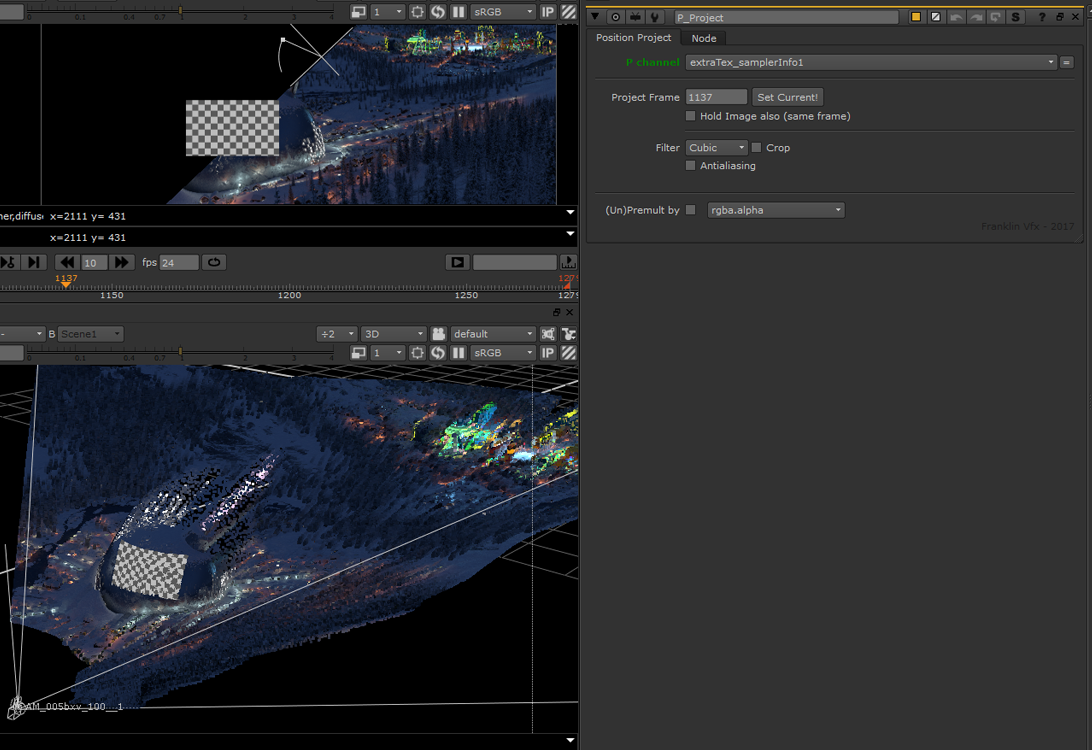
Task: Click the fps input field showing 24
Action: coord(177,262)
